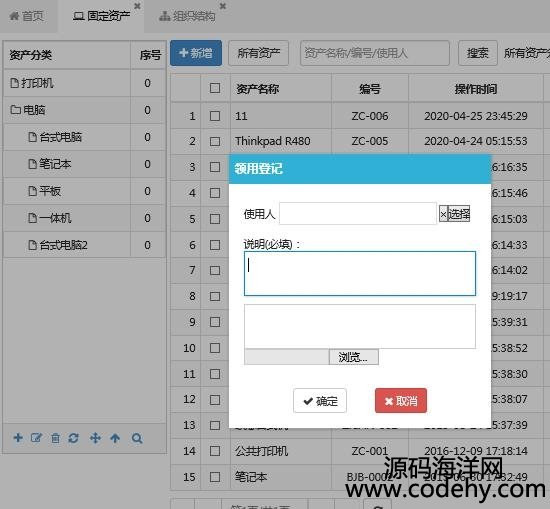Click the magnifier search icon under category tree
550x509 pixels.
tap(137, 438)
